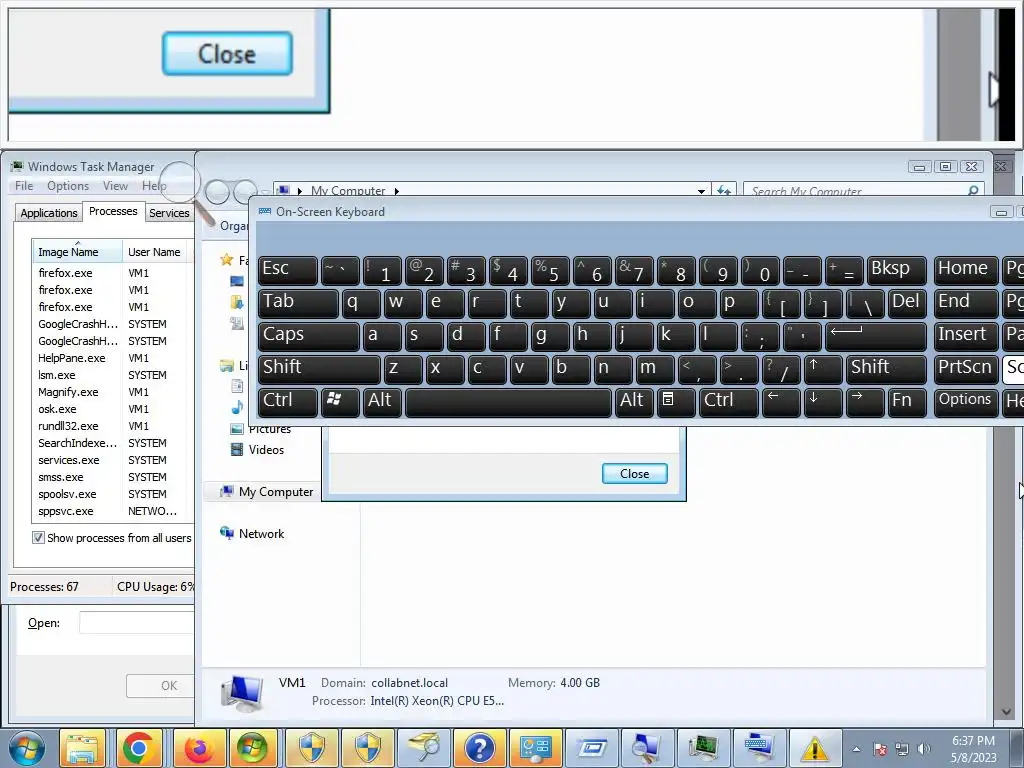Image resolution: width=1024 pixels, height=768 pixels.
Task: Click the search magnifier in Explorer search box
Action: pyautogui.click(x=973, y=191)
